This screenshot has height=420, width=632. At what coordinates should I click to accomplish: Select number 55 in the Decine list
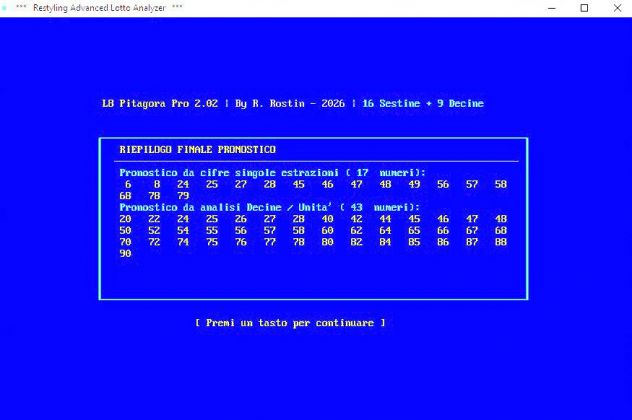pos(212,231)
